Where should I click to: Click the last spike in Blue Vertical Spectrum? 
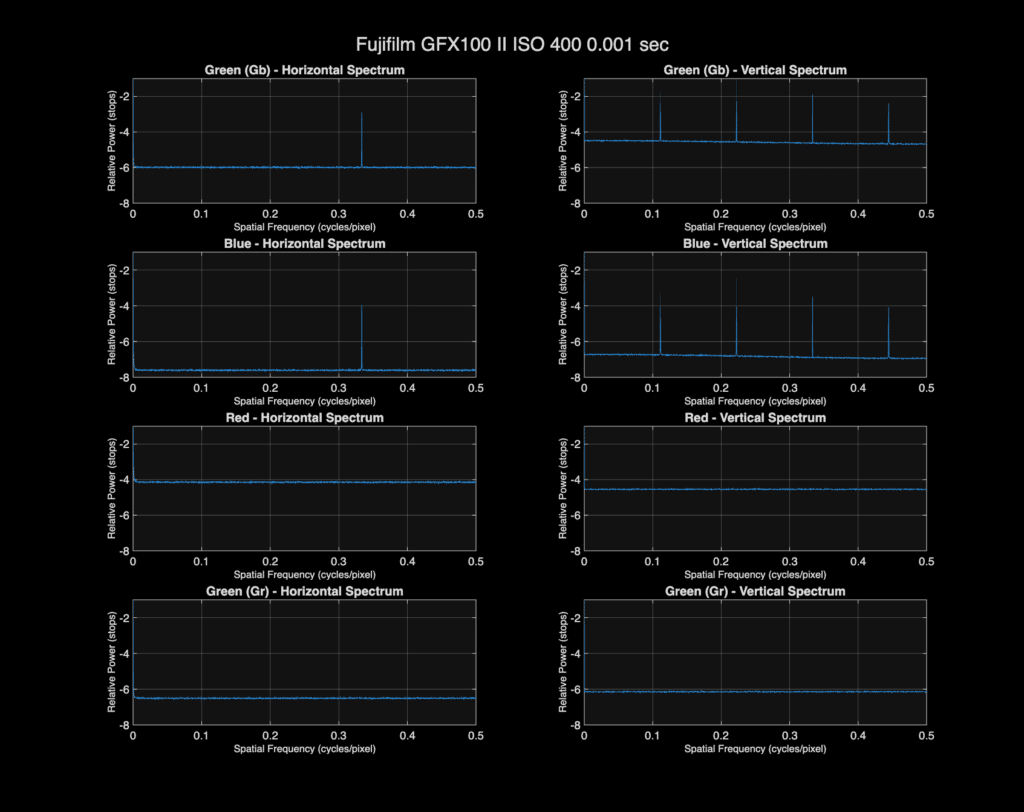tap(888, 333)
